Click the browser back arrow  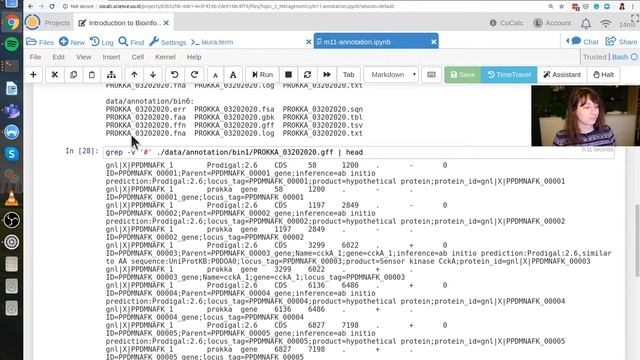coord(31,6)
